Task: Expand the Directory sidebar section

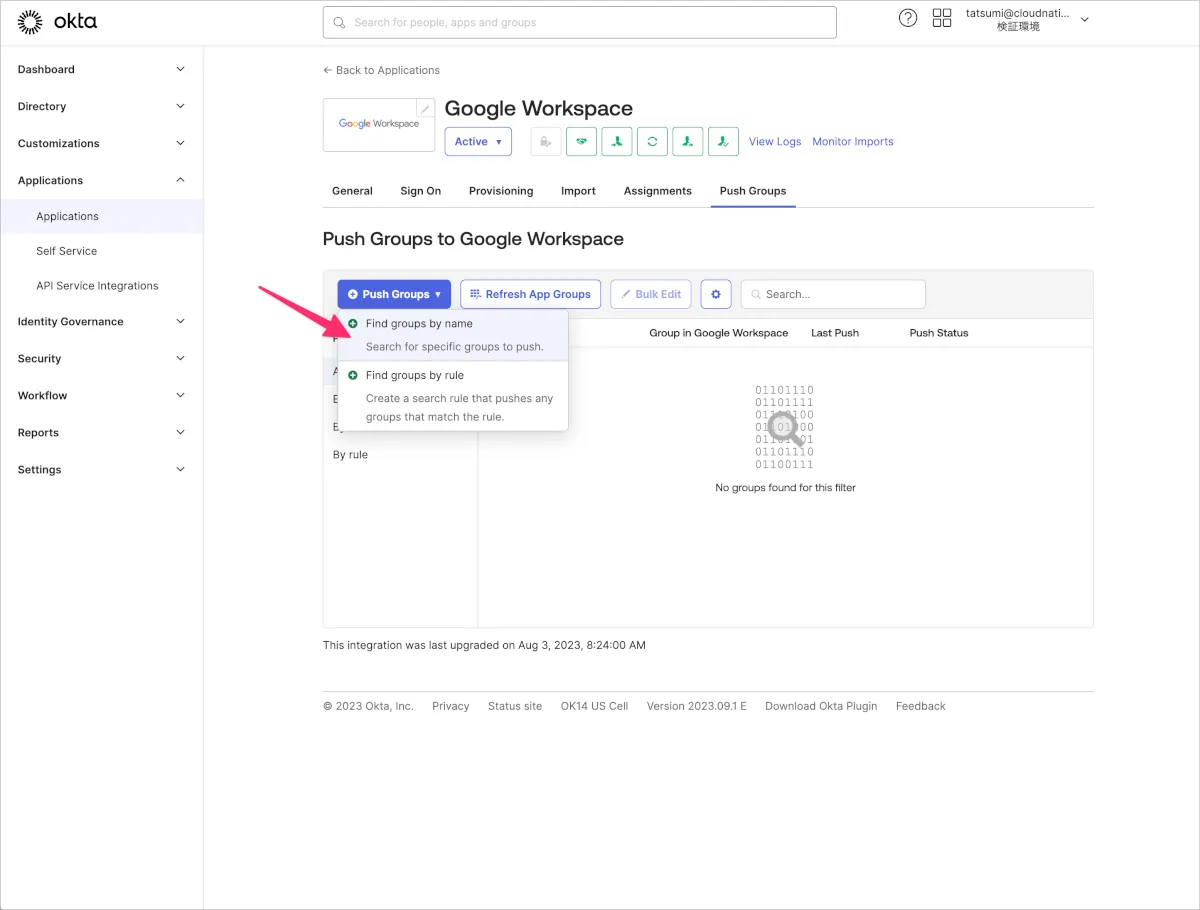Action: click(x=101, y=106)
